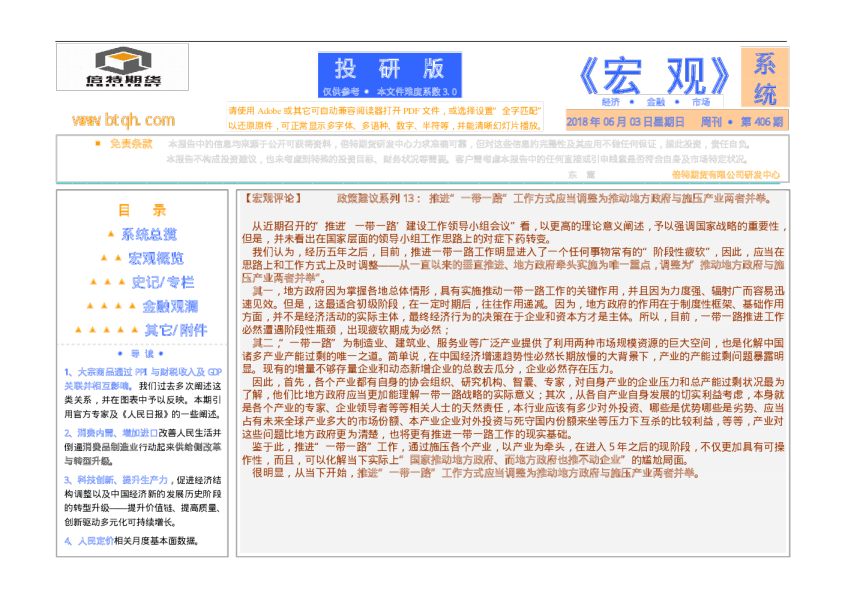
Task: Click the 导读 section label
Action: click(142, 353)
